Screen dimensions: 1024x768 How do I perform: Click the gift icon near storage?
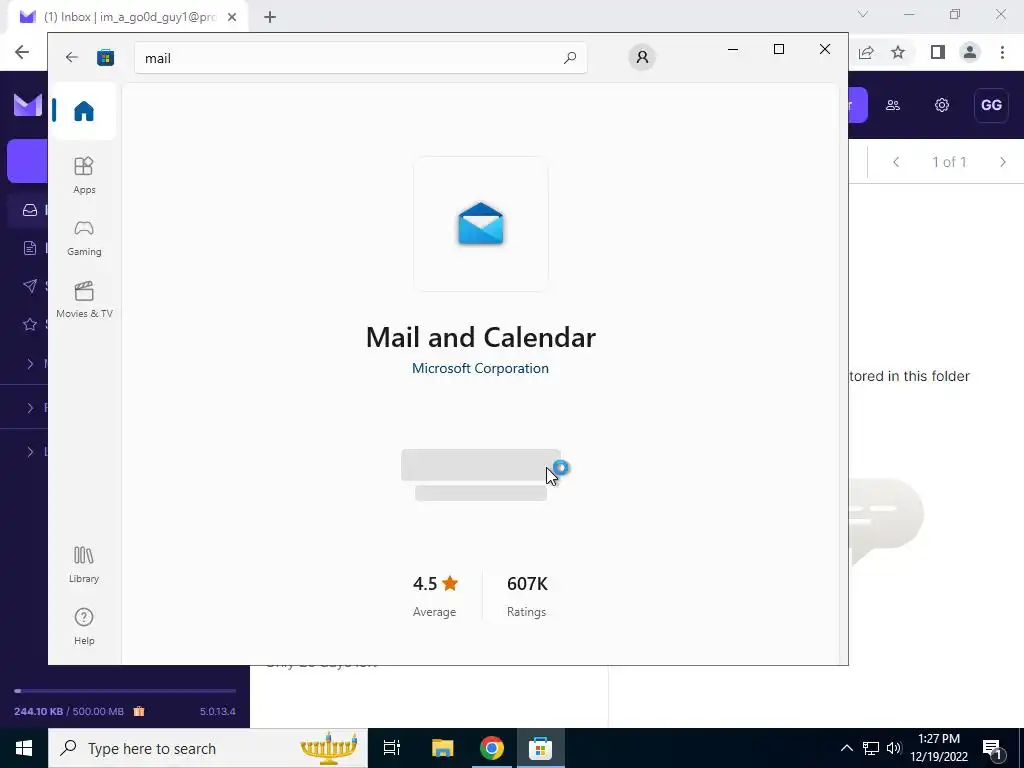(139, 711)
